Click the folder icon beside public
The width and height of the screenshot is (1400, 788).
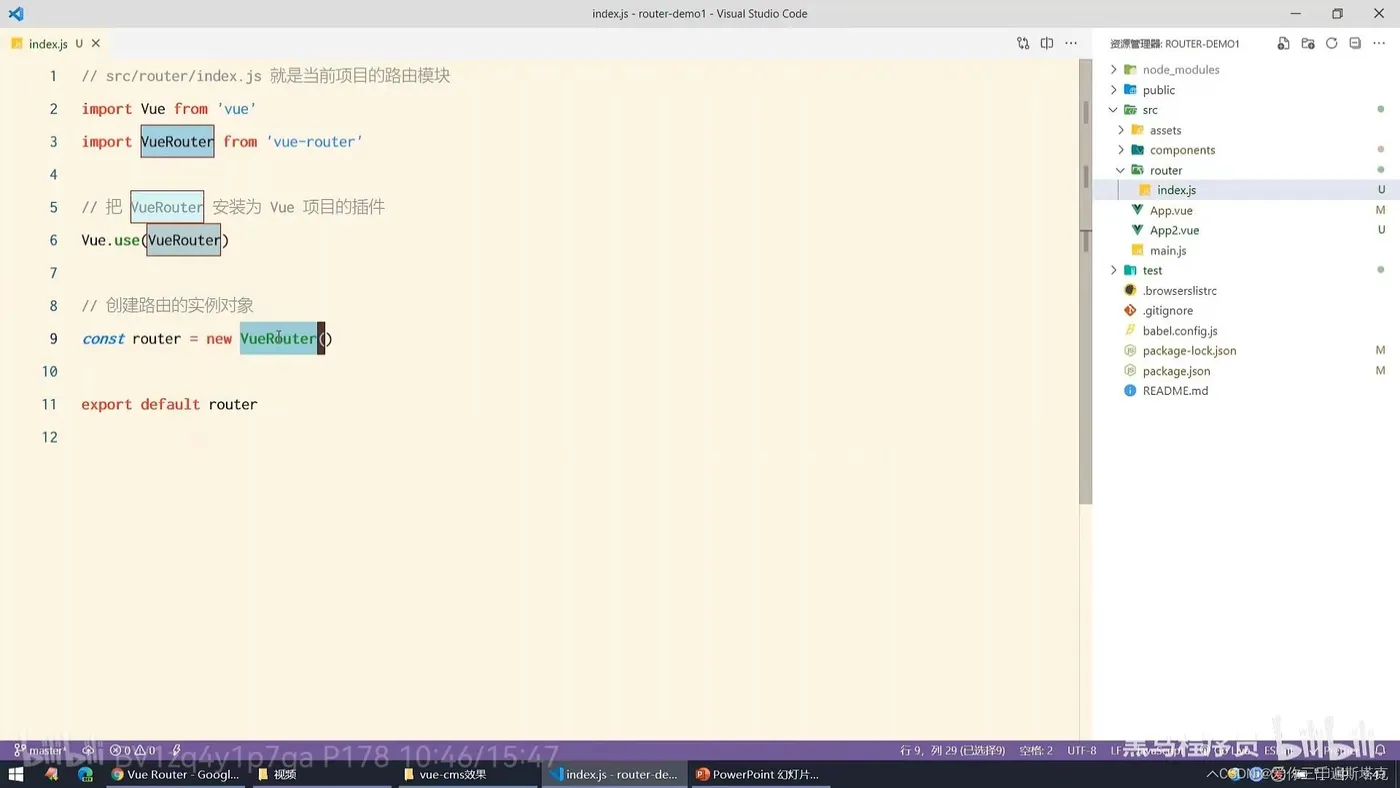tap(1130, 90)
